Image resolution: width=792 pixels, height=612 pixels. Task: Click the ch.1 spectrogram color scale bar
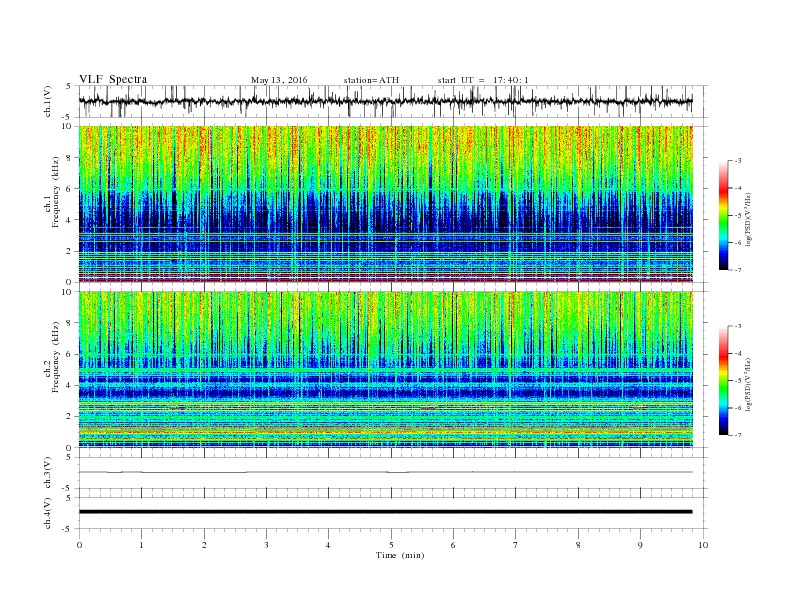(x=723, y=215)
